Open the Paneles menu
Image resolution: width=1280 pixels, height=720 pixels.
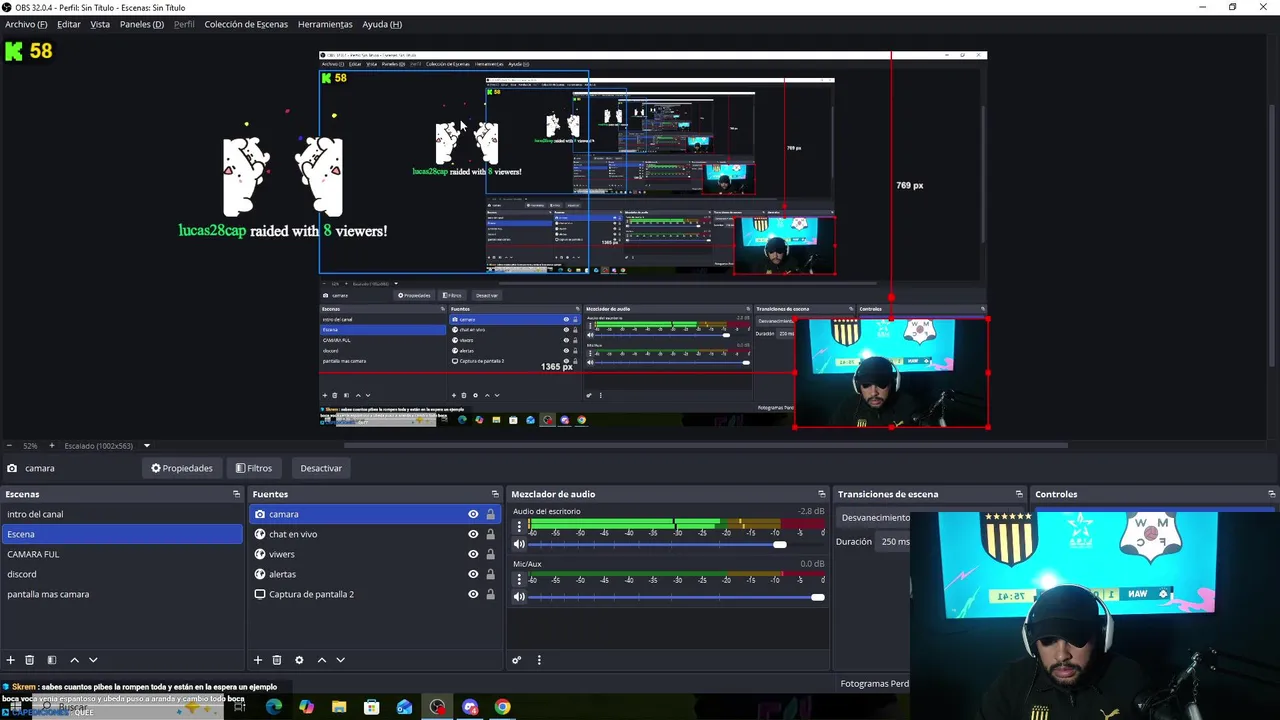pos(142,24)
